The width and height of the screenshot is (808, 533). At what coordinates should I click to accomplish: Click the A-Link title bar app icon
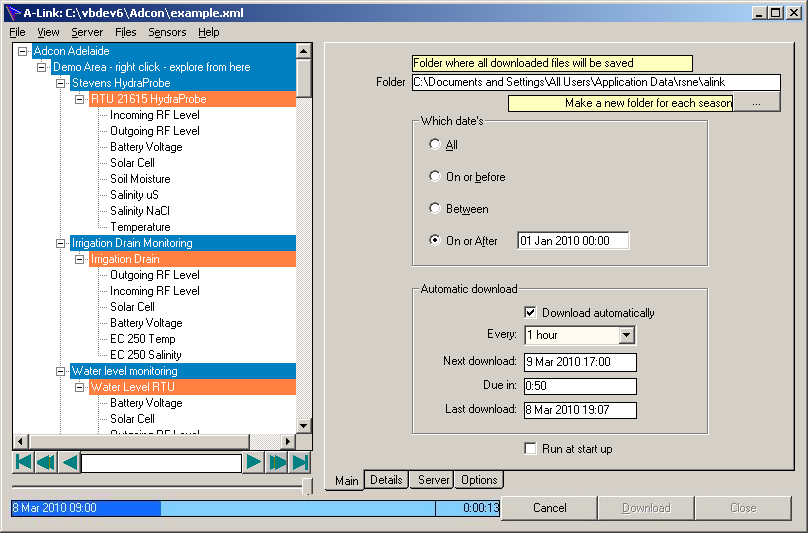tap(13, 12)
